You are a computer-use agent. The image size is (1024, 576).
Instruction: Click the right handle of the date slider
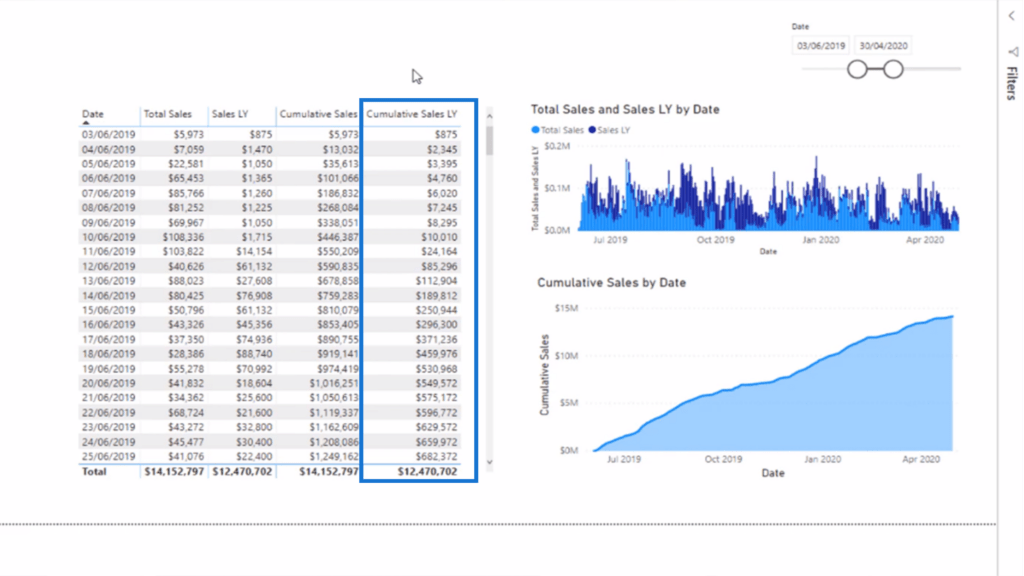(893, 69)
